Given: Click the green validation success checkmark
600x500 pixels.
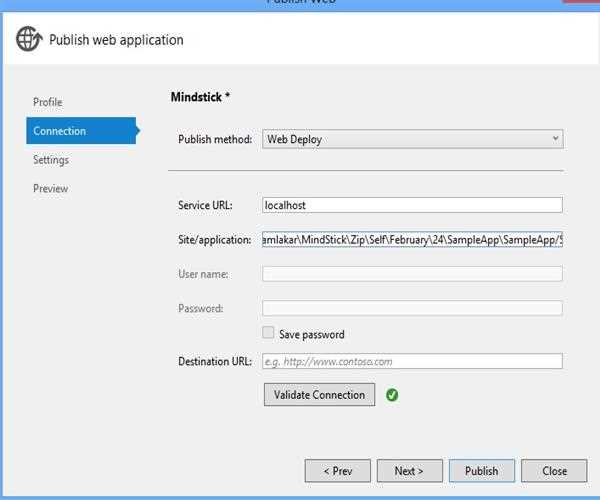Looking at the screenshot, I should (392, 395).
